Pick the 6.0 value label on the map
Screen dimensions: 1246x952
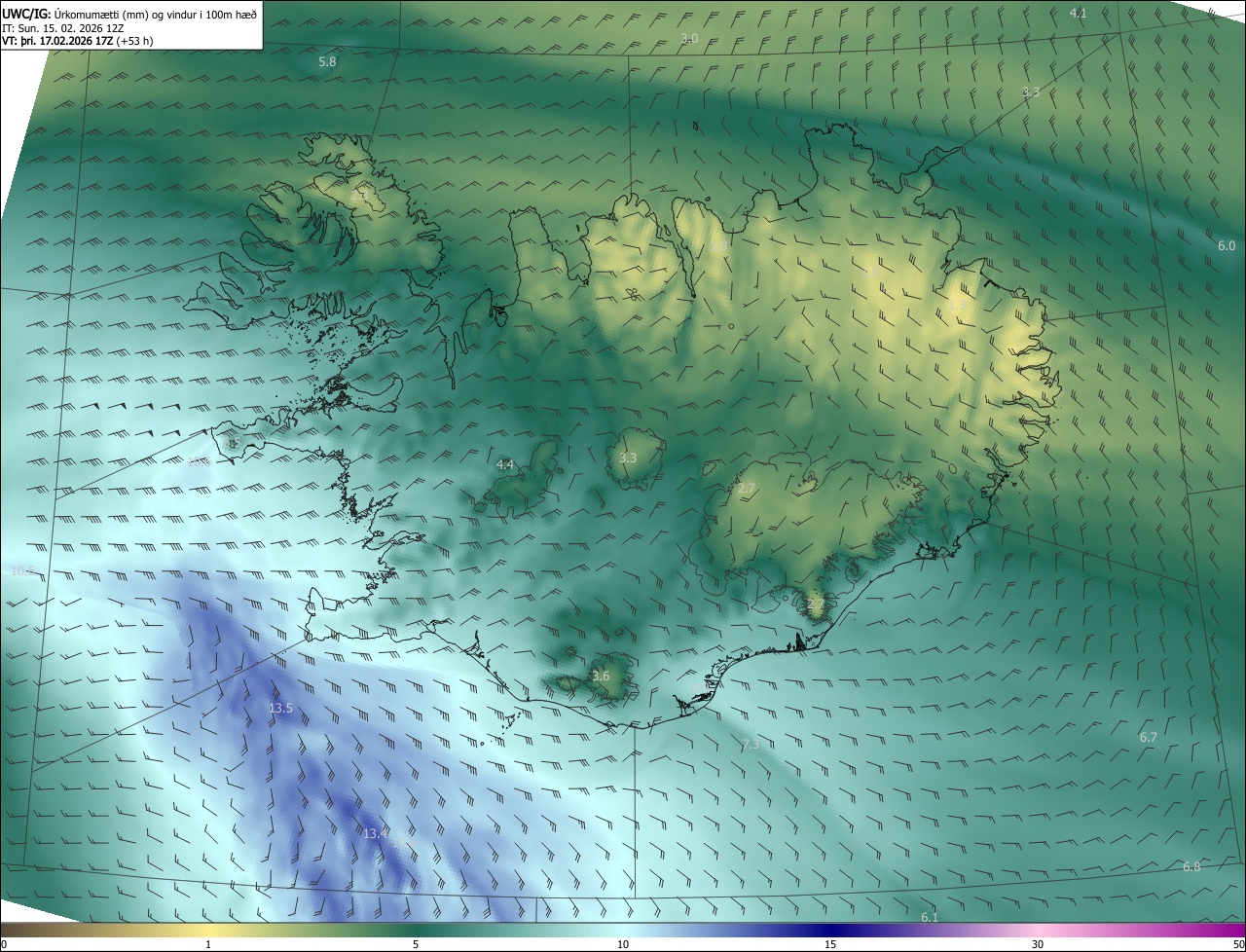pos(1227,246)
